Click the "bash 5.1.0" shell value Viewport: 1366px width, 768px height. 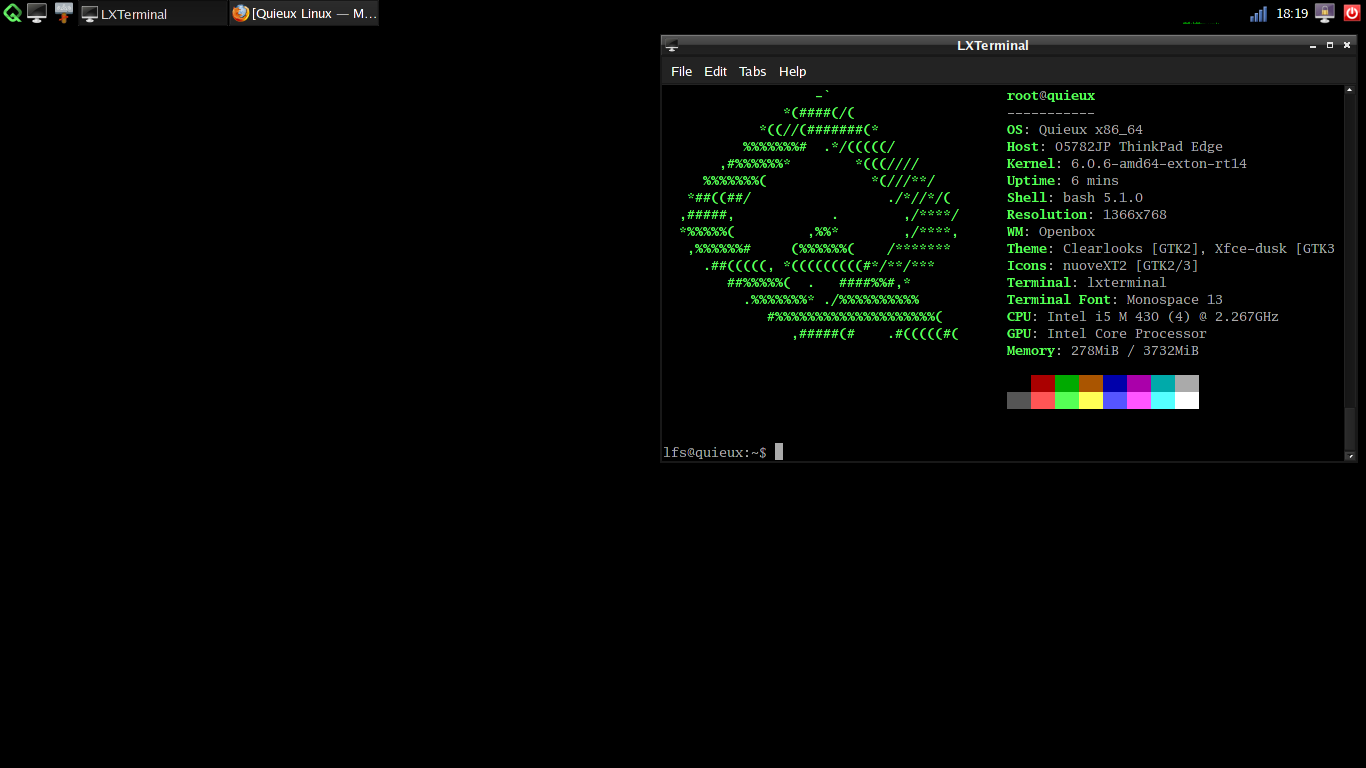tap(1103, 198)
